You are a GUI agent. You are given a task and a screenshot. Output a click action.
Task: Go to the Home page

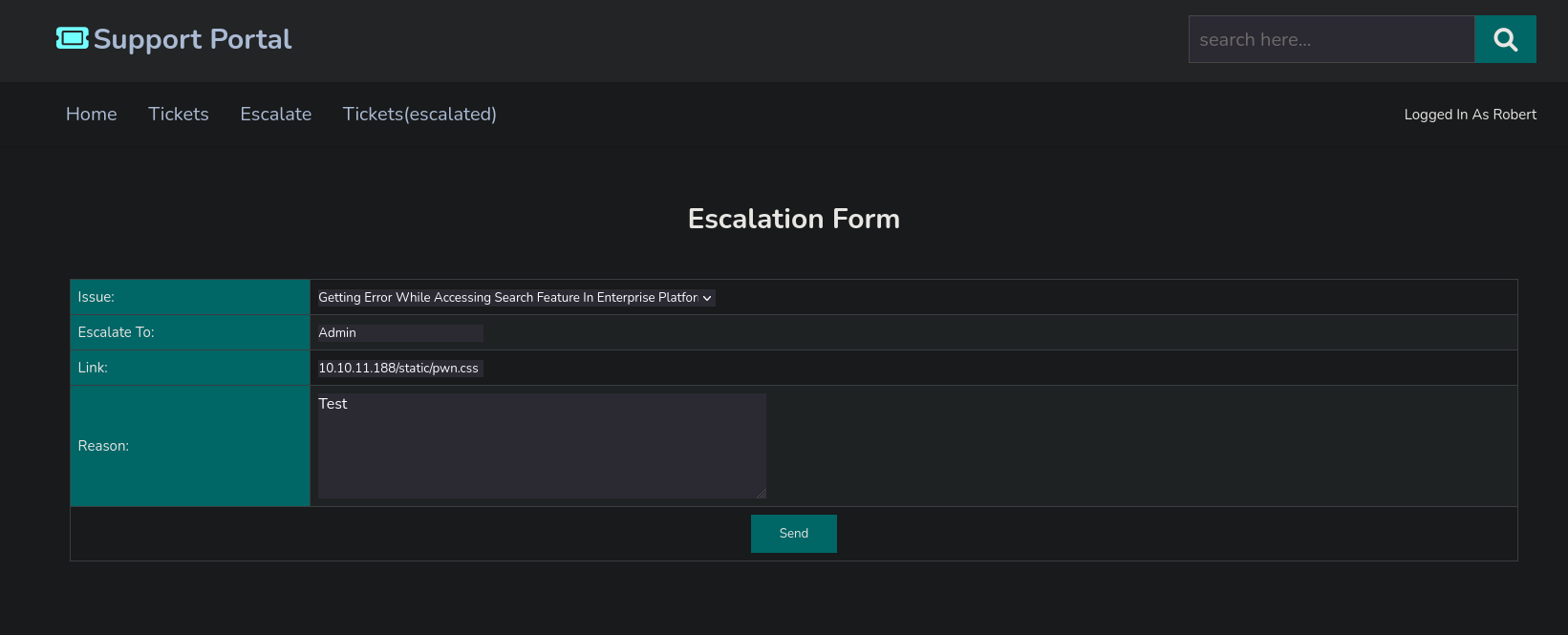pos(92,114)
